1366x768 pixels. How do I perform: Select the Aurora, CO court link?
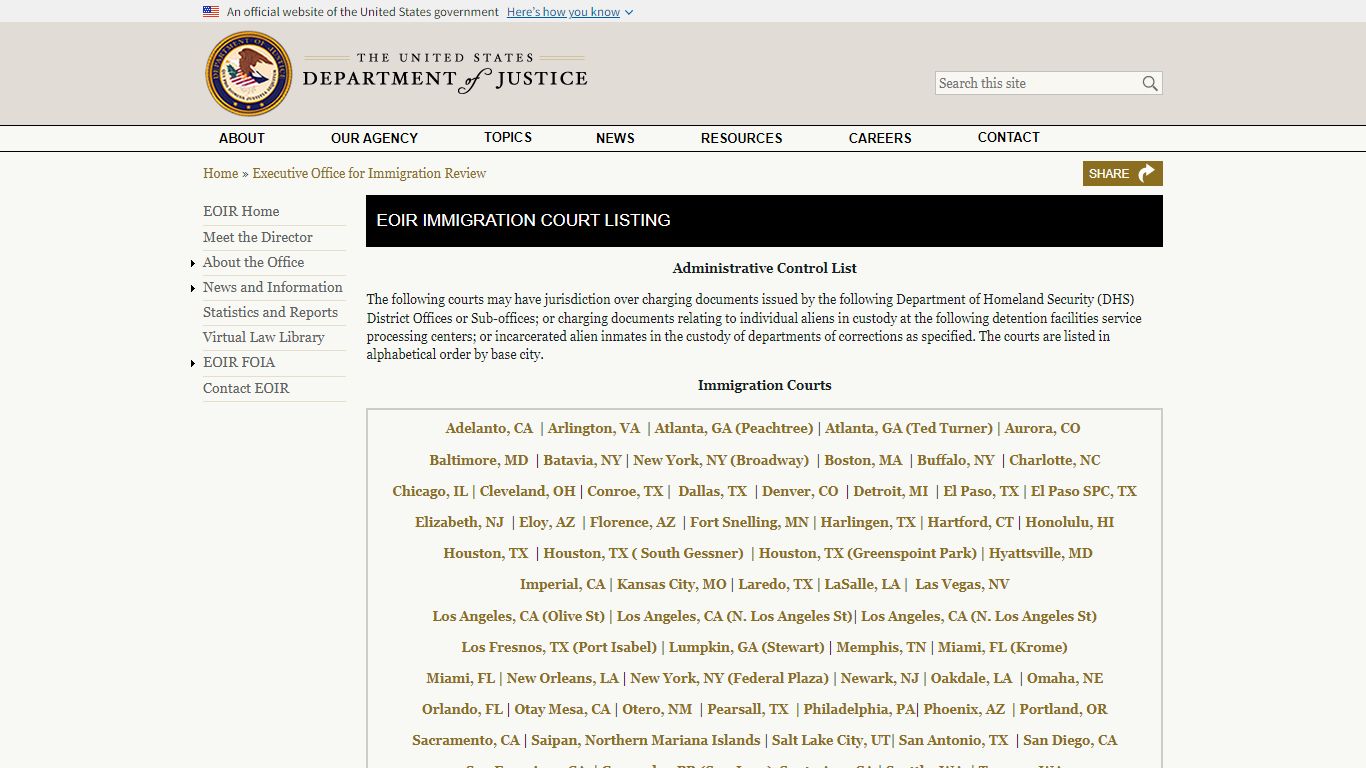tap(1042, 428)
